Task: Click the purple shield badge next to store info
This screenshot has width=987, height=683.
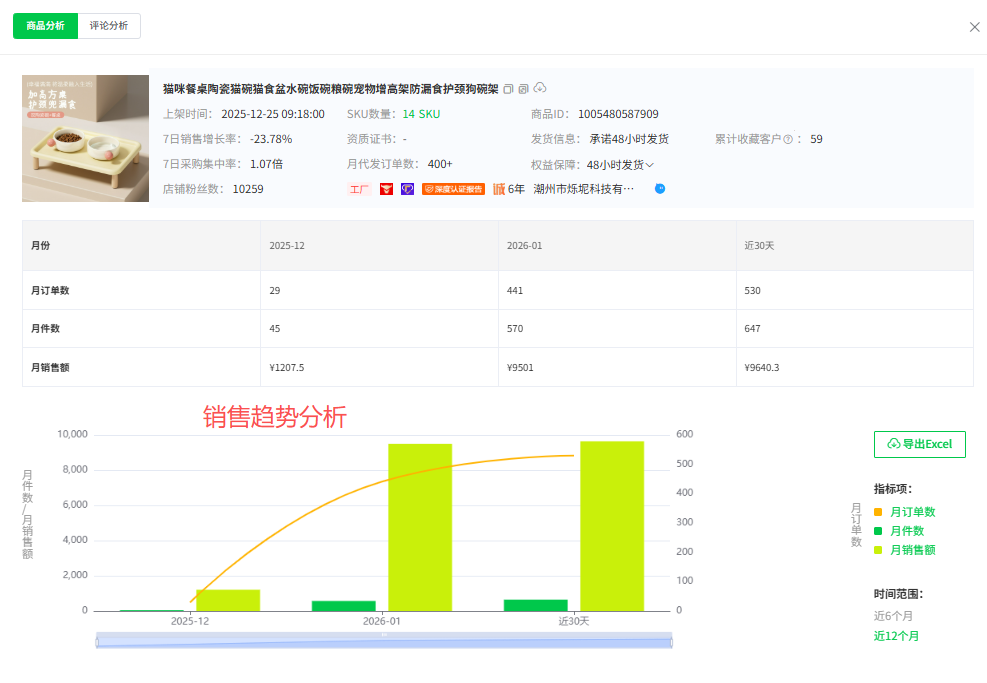Action: (x=405, y=189)
